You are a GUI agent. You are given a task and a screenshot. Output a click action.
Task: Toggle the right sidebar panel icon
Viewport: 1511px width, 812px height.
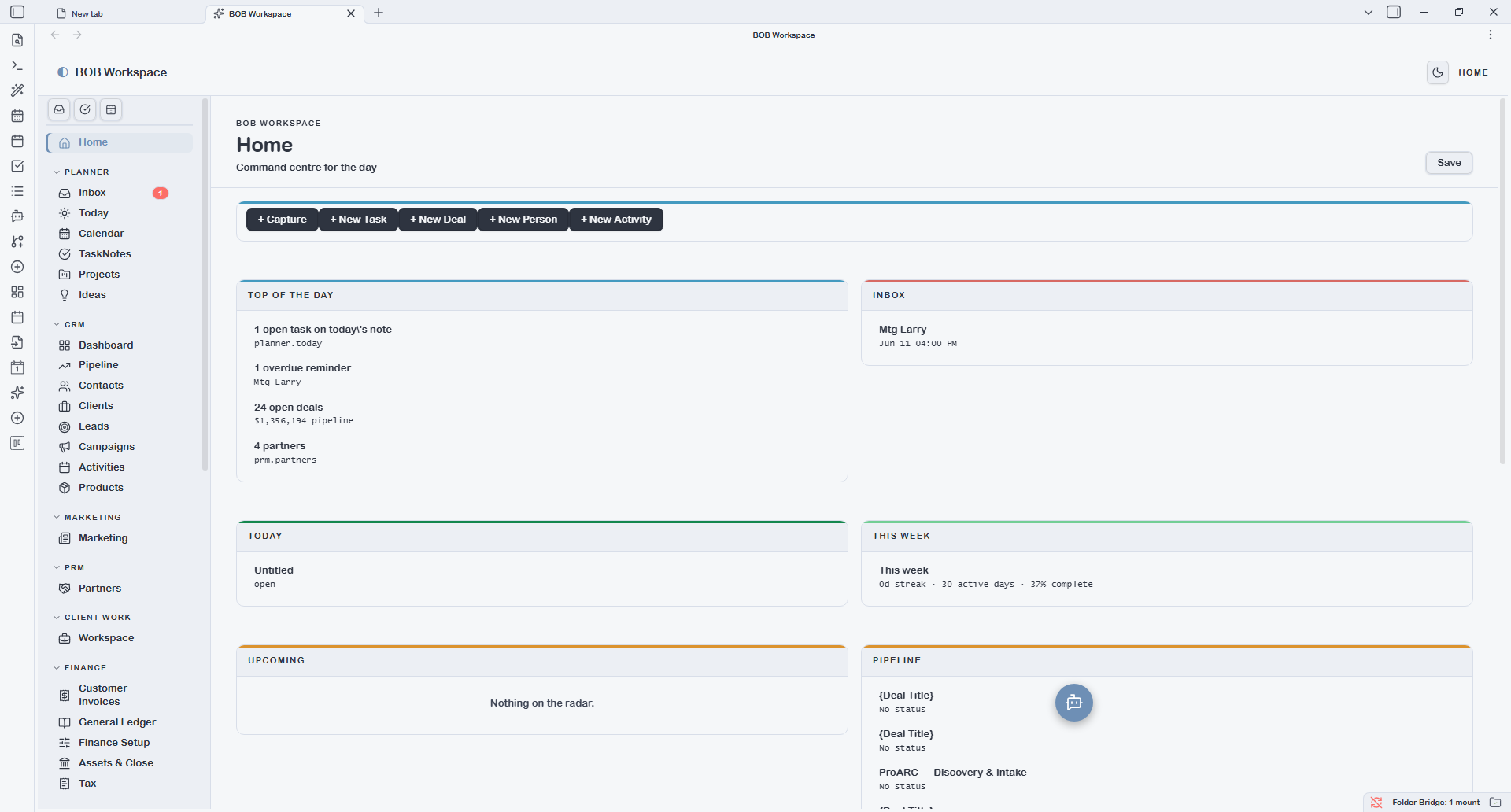coord(1394,12)
